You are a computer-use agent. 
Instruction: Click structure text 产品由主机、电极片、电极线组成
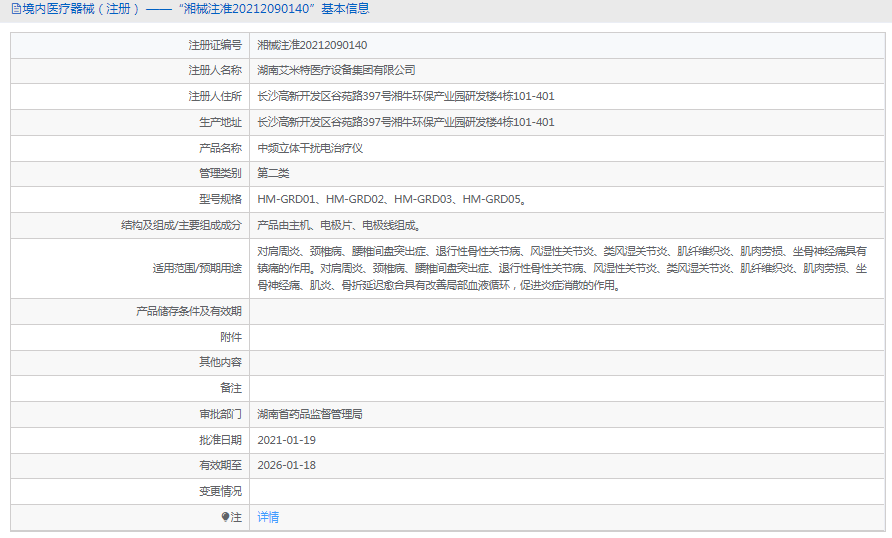click(339, 225)
